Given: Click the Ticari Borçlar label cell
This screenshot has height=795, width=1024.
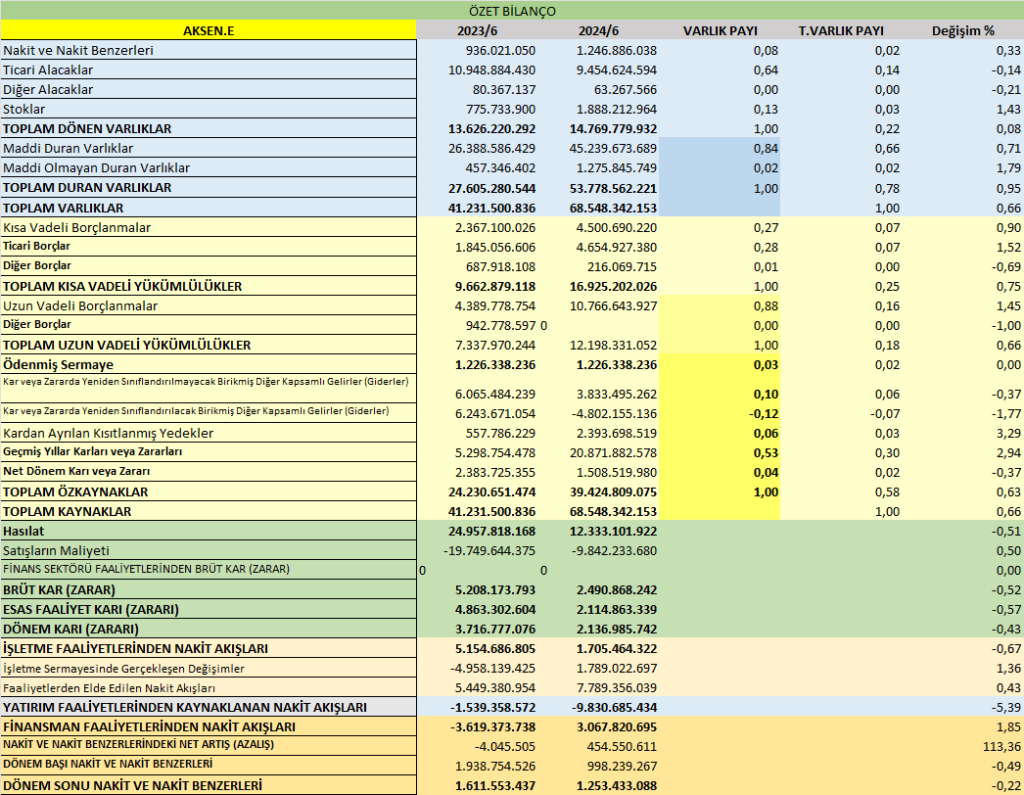Looking at the screenshot, I should (208, 246).
